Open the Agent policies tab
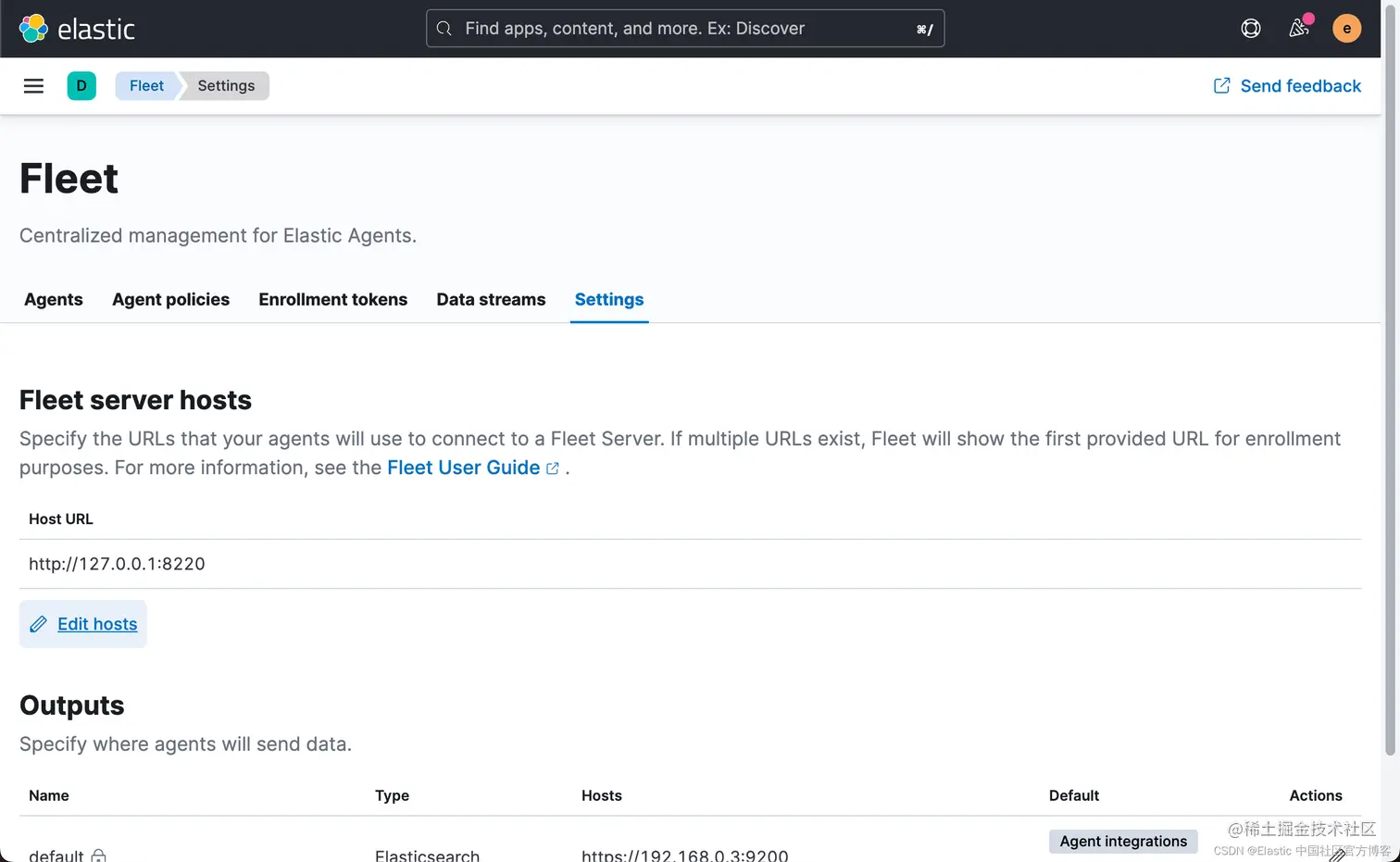Screen dimensions: 1400x862 pyautogui.click(x=170, y=299)
